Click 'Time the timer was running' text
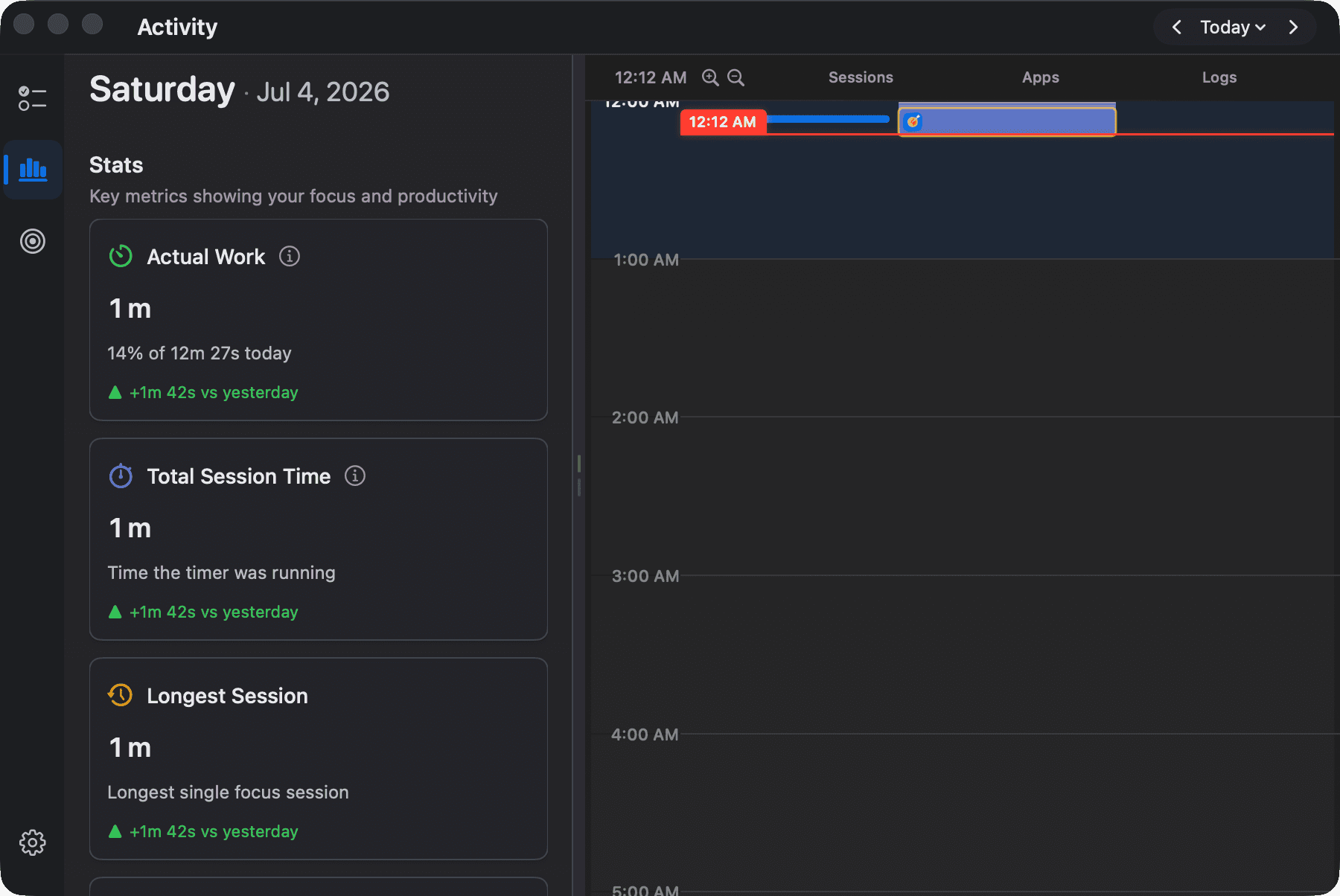1340x896 pixels. (x=221, y=572)
